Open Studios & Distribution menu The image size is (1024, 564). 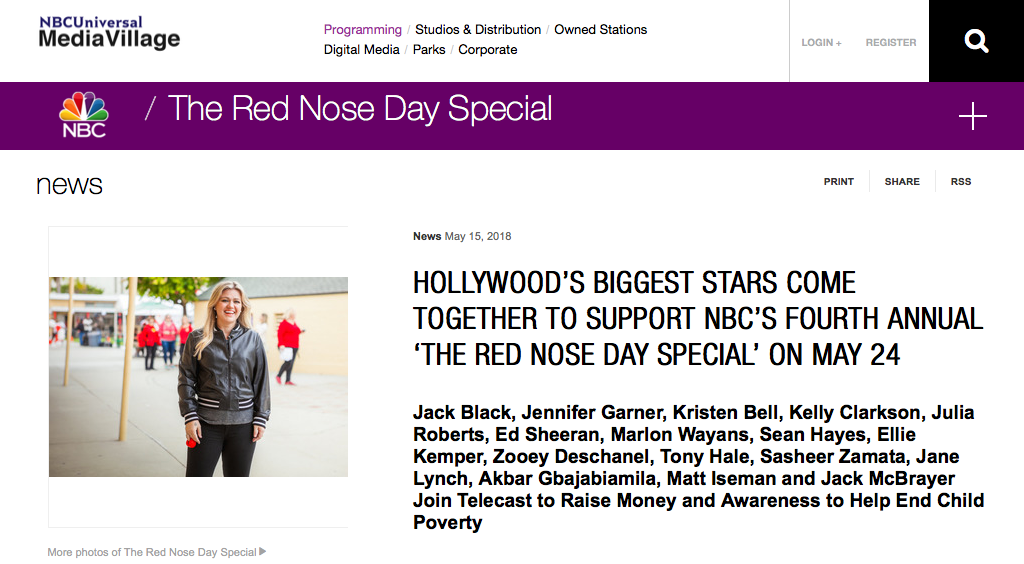click(x=478, y=29)
